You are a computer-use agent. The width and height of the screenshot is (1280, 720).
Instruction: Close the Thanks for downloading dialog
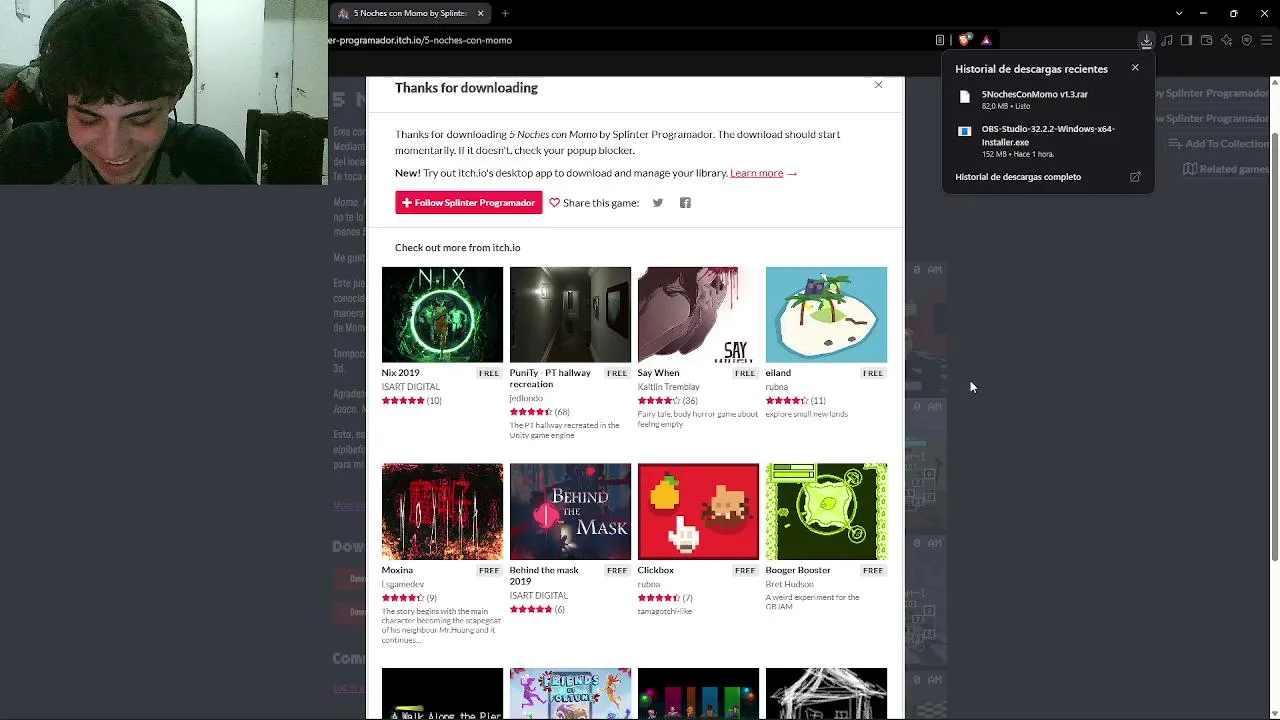click(878, 85)
